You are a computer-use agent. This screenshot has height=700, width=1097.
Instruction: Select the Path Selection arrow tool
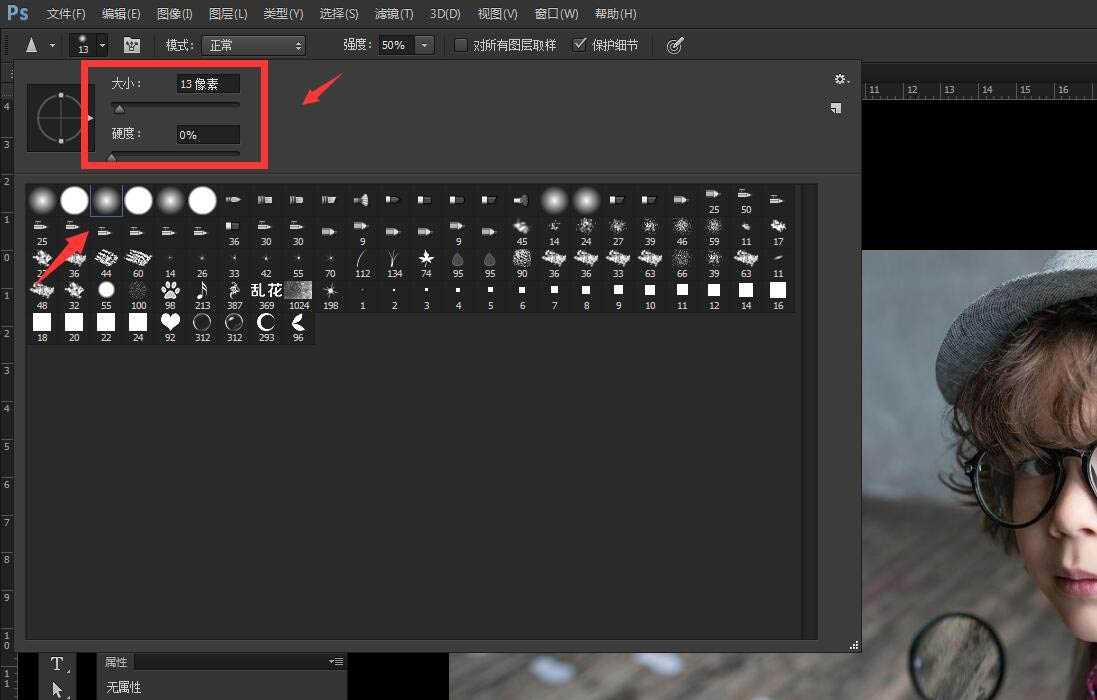(x=57, y=689)
